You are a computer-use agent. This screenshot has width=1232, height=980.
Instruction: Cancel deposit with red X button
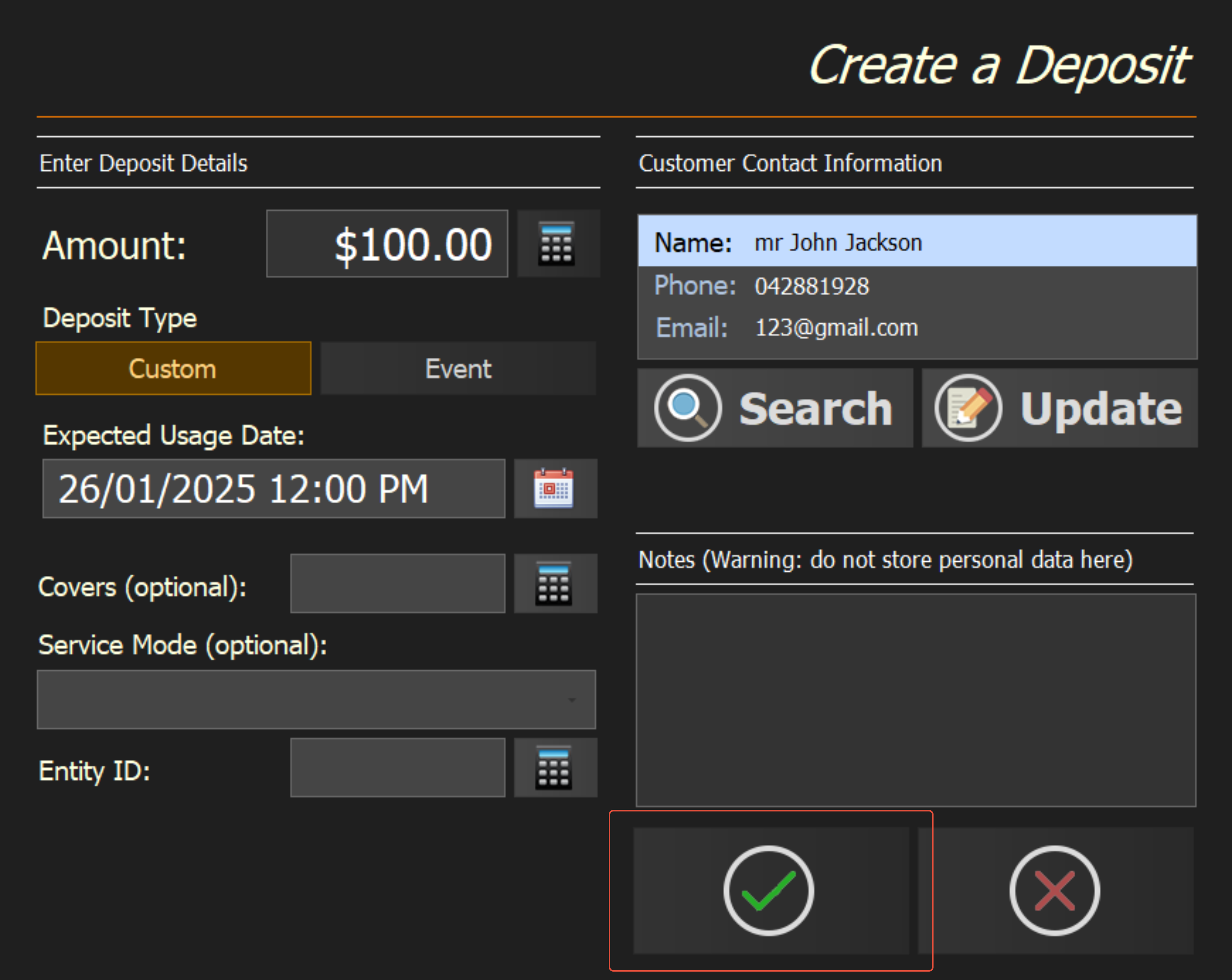pos(1054,890)
